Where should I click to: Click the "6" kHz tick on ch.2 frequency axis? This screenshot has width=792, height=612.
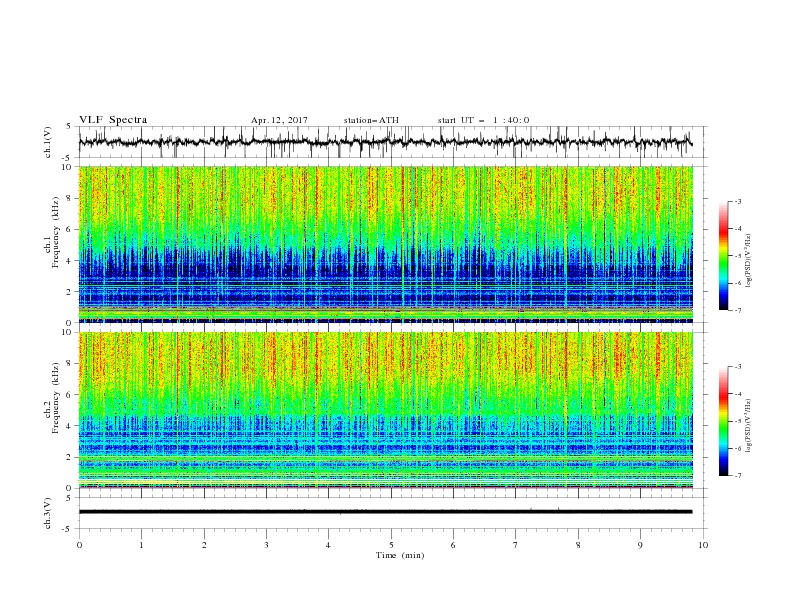click(69, 395)
